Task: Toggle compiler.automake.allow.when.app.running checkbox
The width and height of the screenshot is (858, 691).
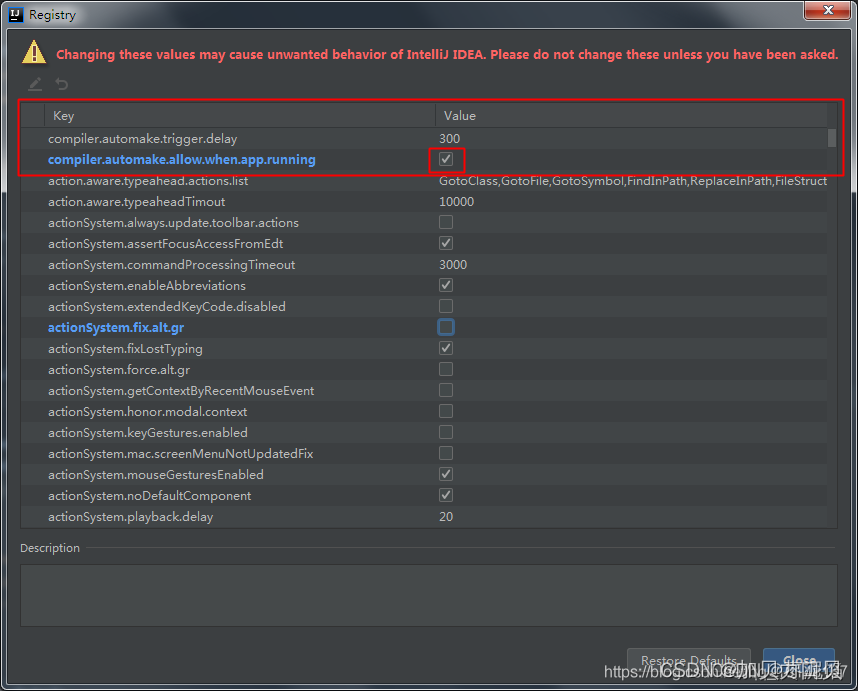Action: [446, 159]
